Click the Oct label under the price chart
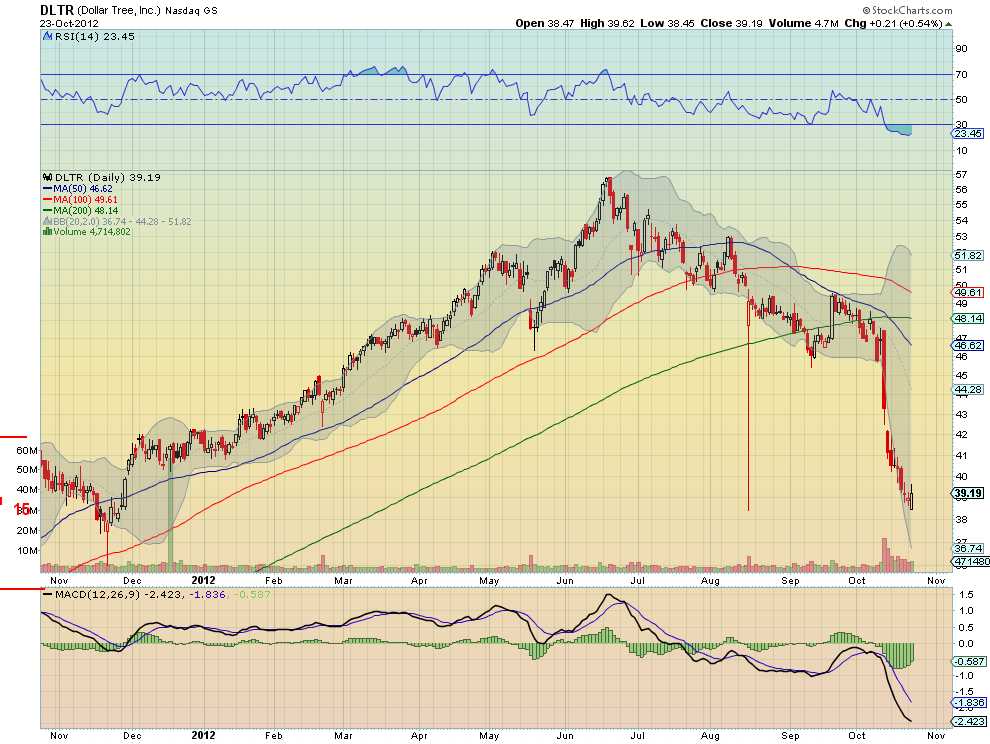 857,580
